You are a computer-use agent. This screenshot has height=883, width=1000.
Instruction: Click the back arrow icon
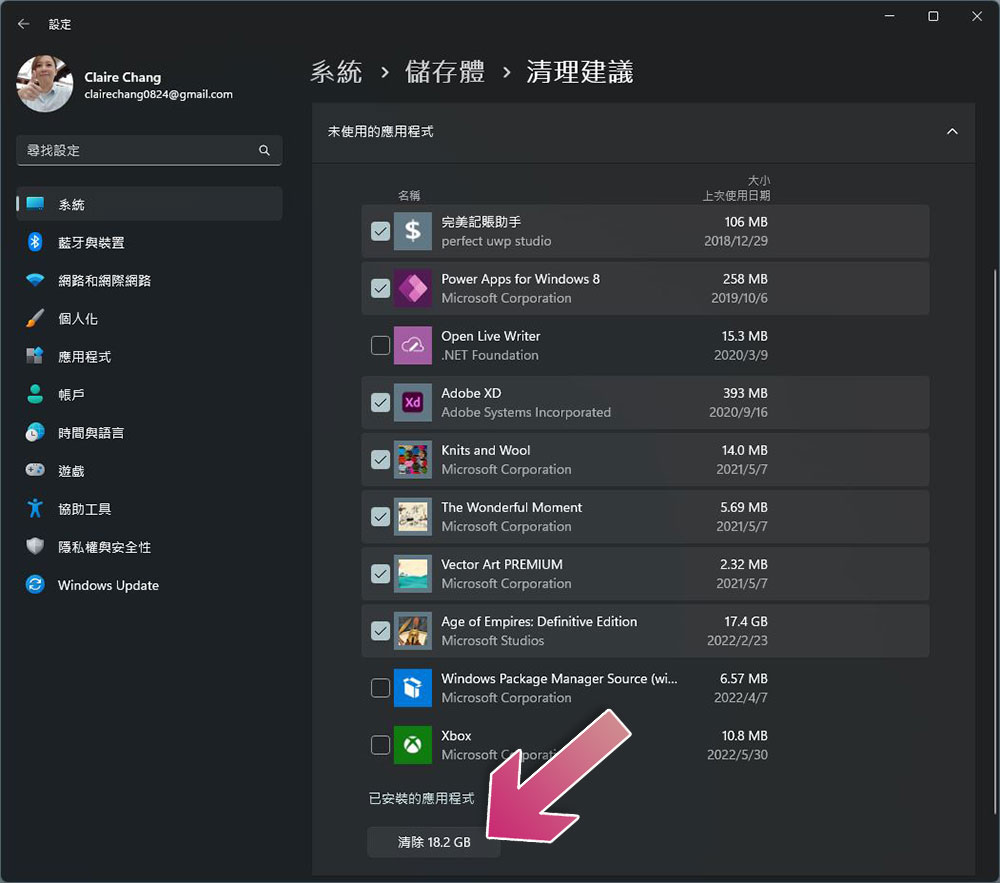click(24, 24)
